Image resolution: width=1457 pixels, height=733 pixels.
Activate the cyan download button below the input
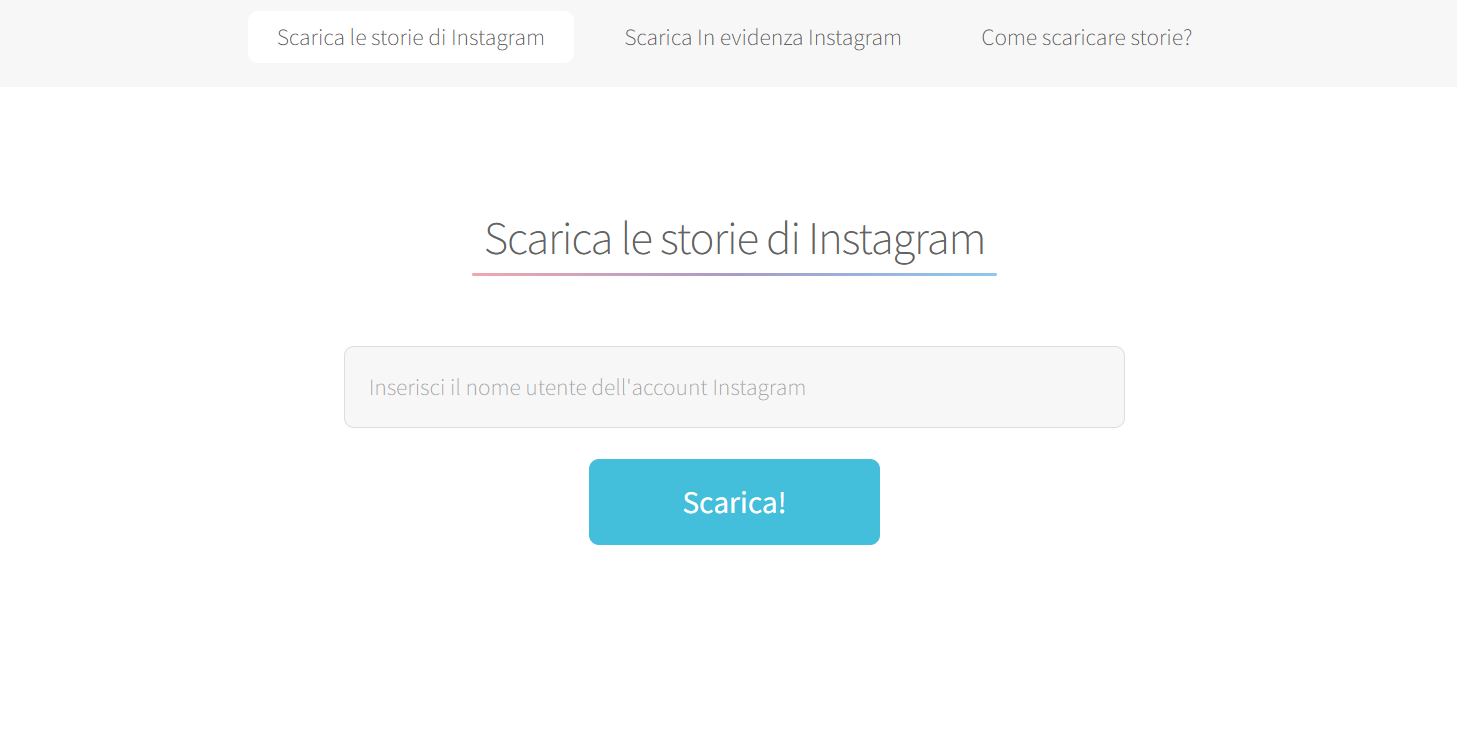tap(734, 502)
